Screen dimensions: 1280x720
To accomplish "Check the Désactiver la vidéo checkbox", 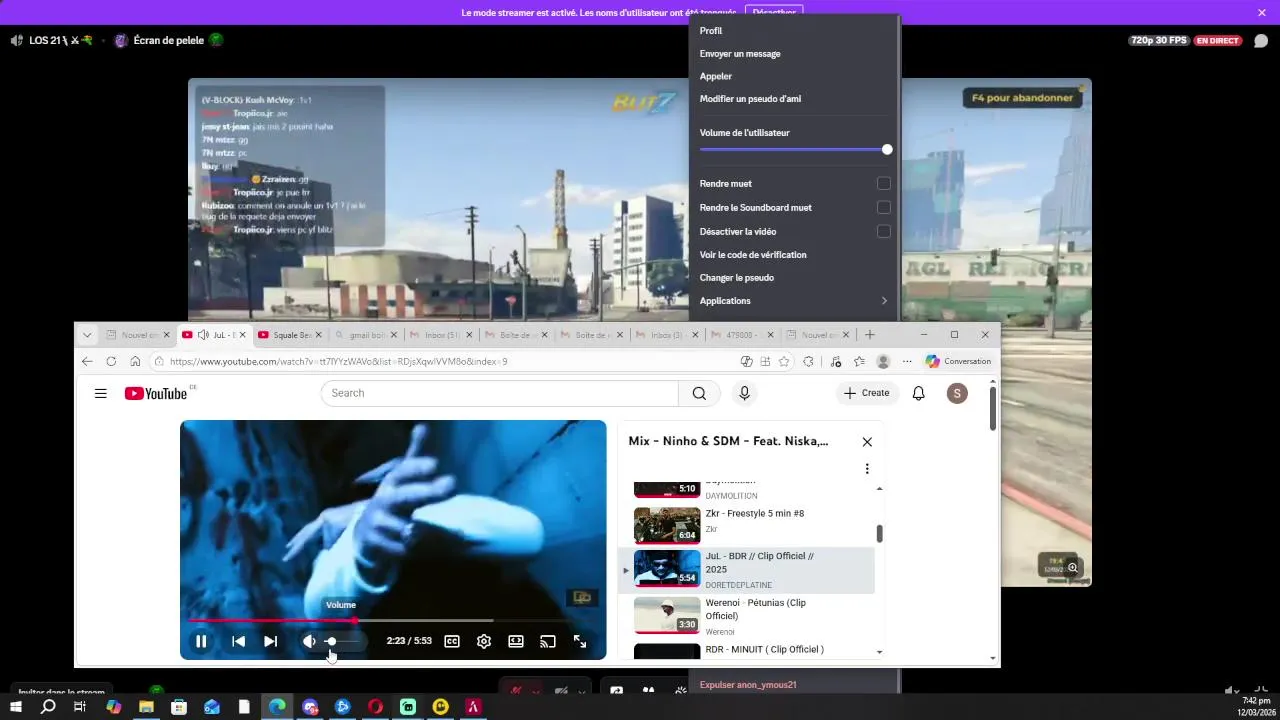I will pos(884,232).
